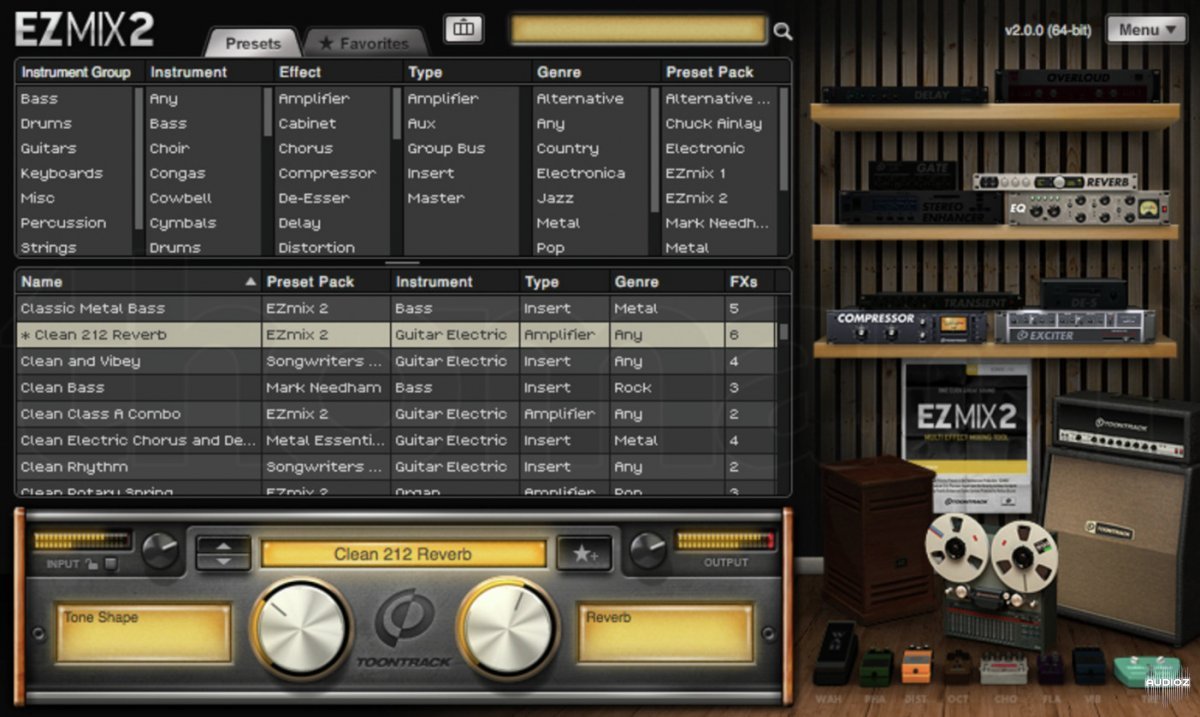Open the preset browser book icon

click(x=463, y=29)
